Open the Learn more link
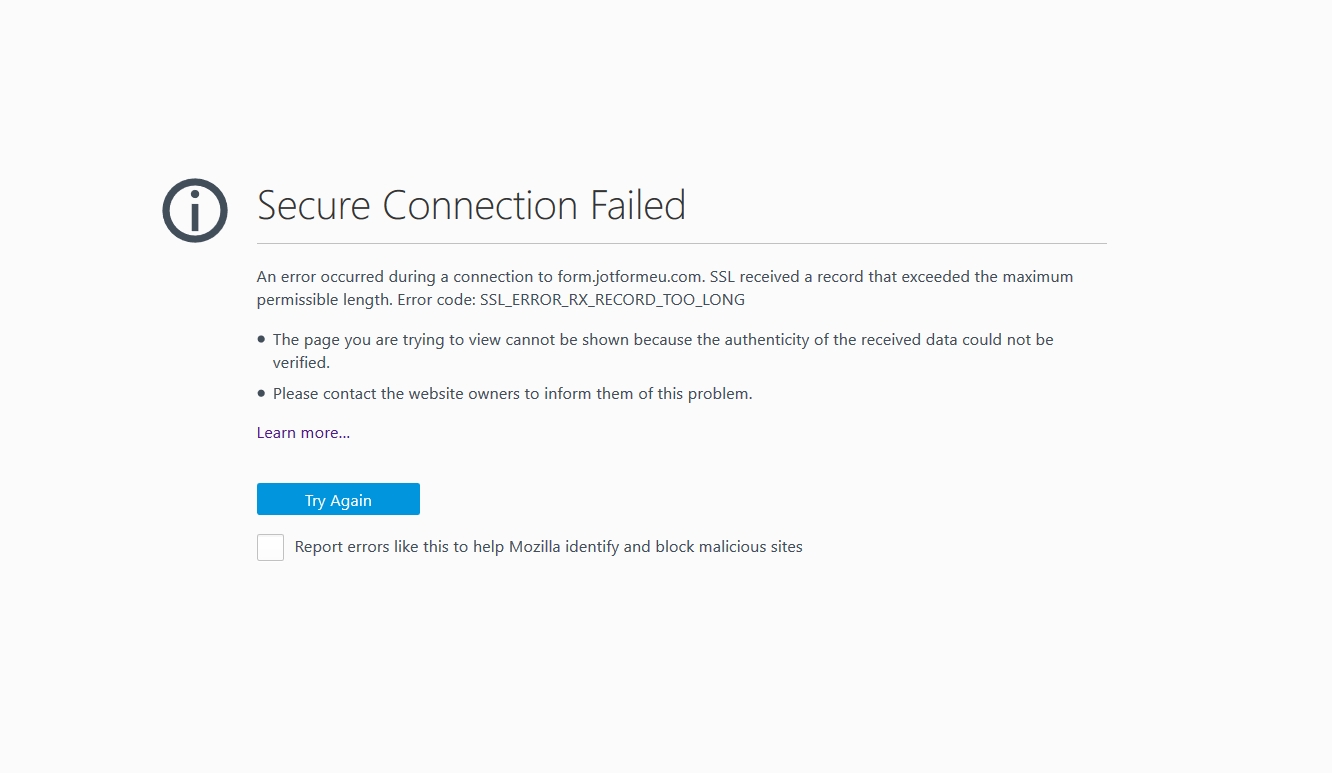Viewport: 1332px width, 773px height. pyautogui.click(x=303, y=433)
